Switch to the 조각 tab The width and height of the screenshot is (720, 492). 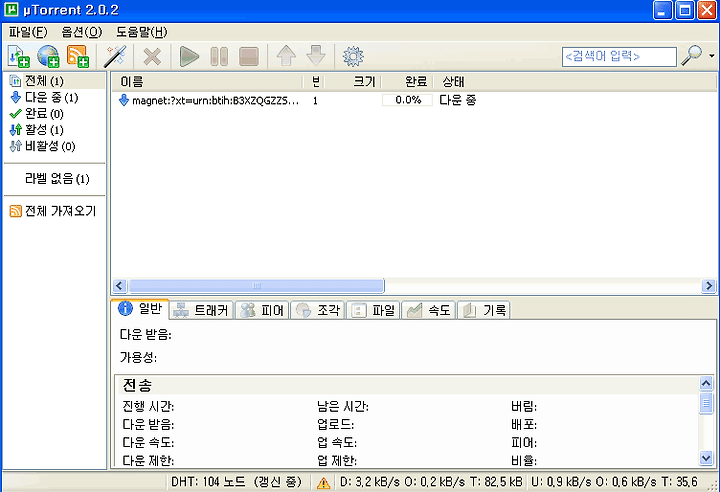coord(318,311)
